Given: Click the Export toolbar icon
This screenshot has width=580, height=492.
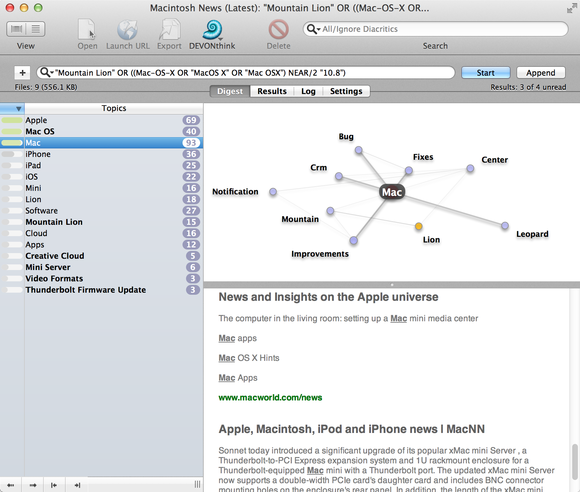Looking at the screenshot, I should click(x=169, y=30).
